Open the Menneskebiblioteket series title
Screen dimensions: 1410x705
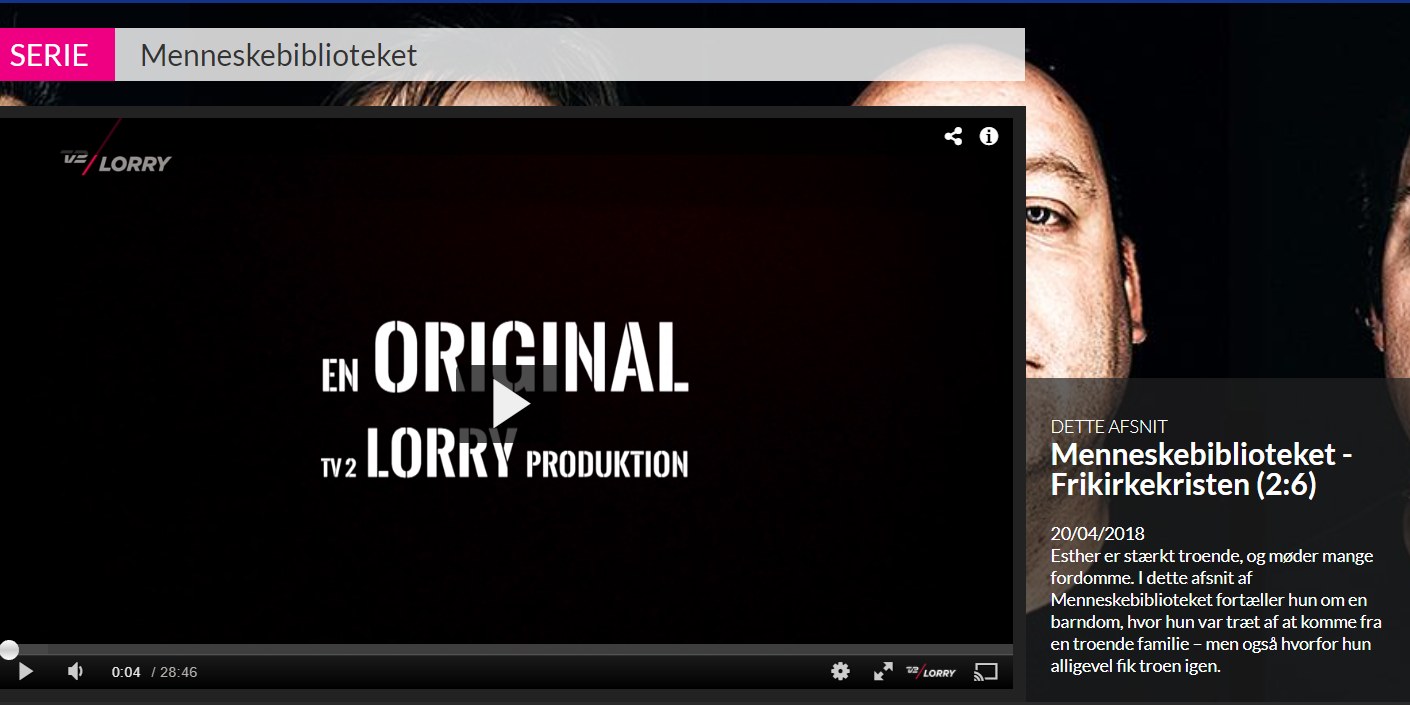279,55
